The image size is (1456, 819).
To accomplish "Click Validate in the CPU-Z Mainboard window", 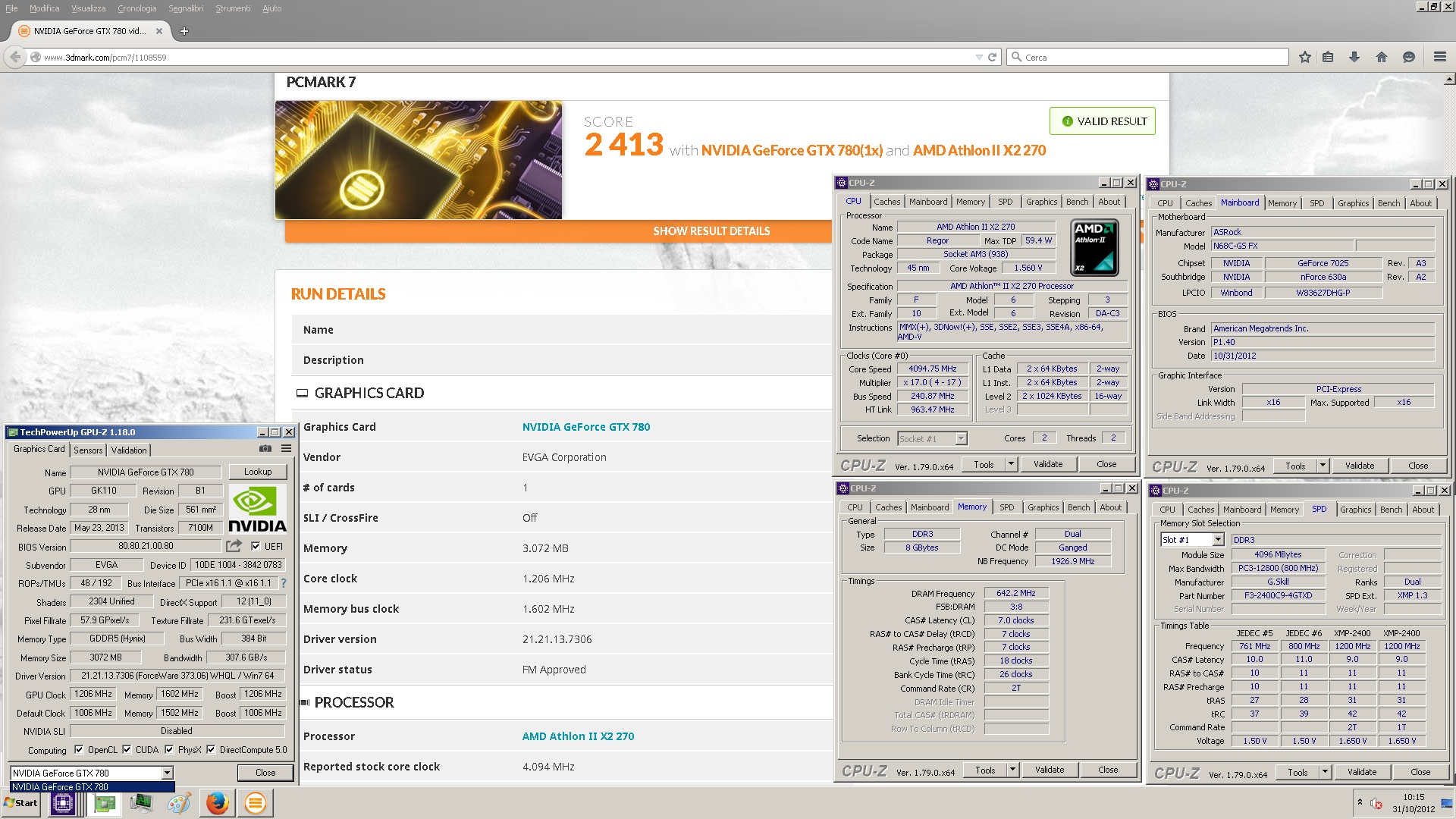I will coord(1360,466).
